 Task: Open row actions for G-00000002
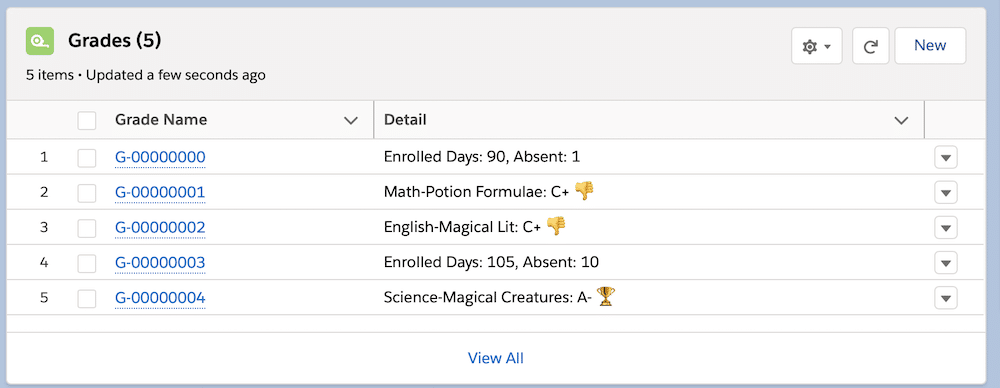pos(946,227)
